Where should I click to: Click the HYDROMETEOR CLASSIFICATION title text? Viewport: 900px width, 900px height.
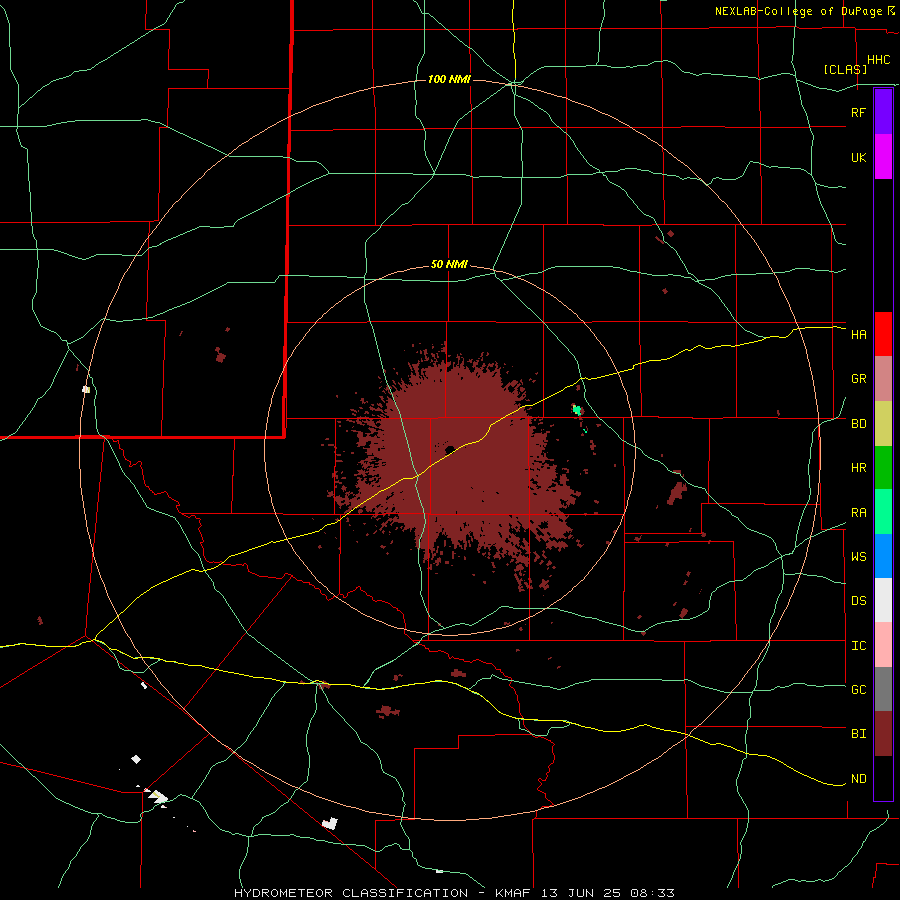[351, 893]
